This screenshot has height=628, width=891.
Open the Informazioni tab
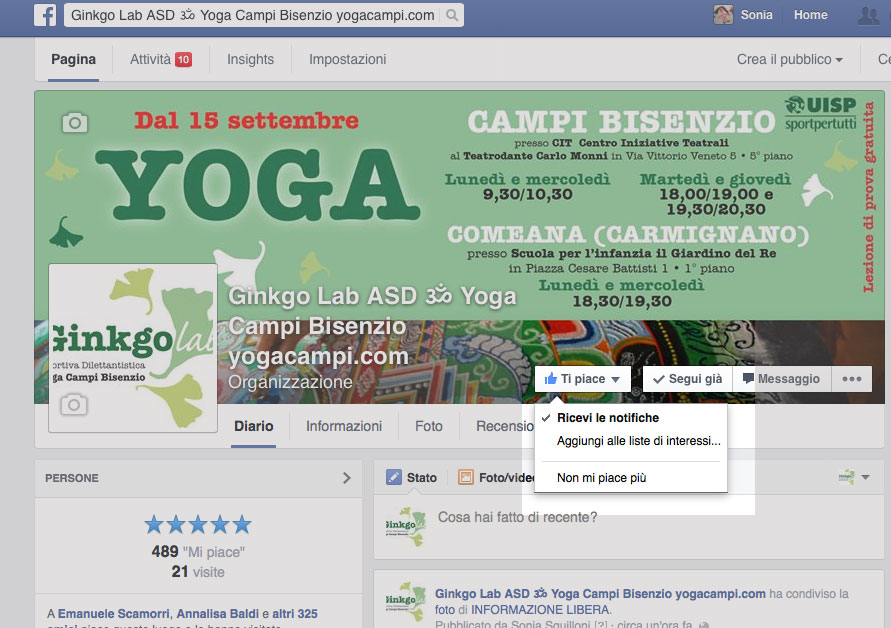343,426
